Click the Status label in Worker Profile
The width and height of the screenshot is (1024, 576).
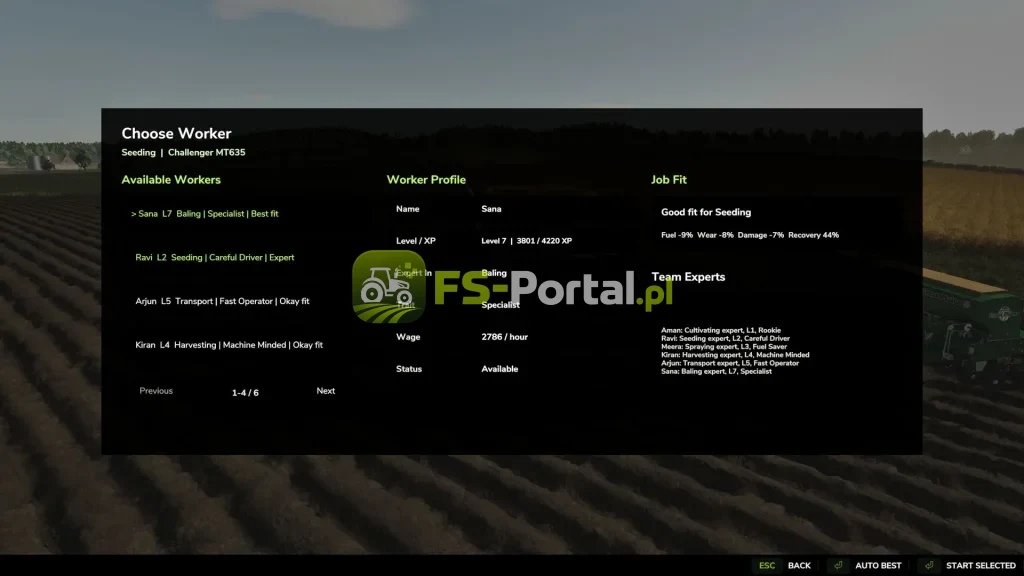(409, 369)
